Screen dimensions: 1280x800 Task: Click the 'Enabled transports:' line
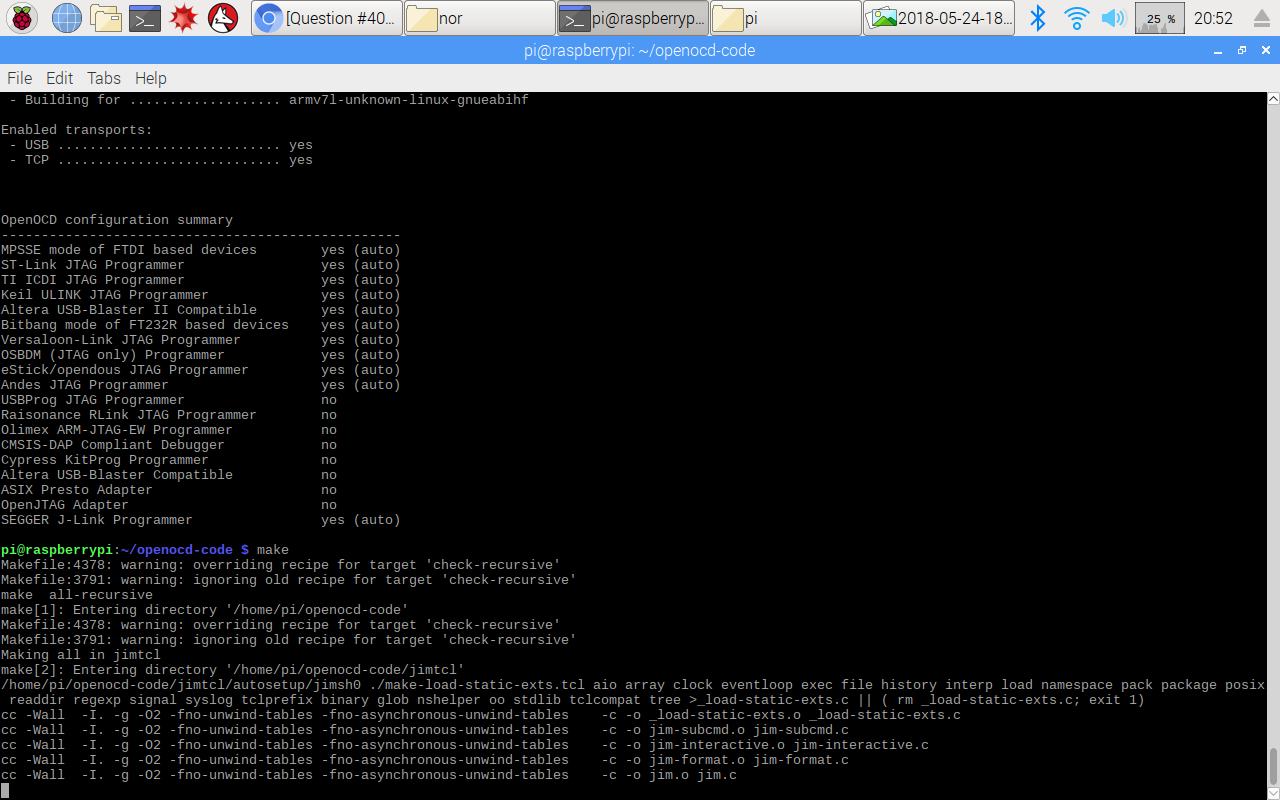coord(77,130)
